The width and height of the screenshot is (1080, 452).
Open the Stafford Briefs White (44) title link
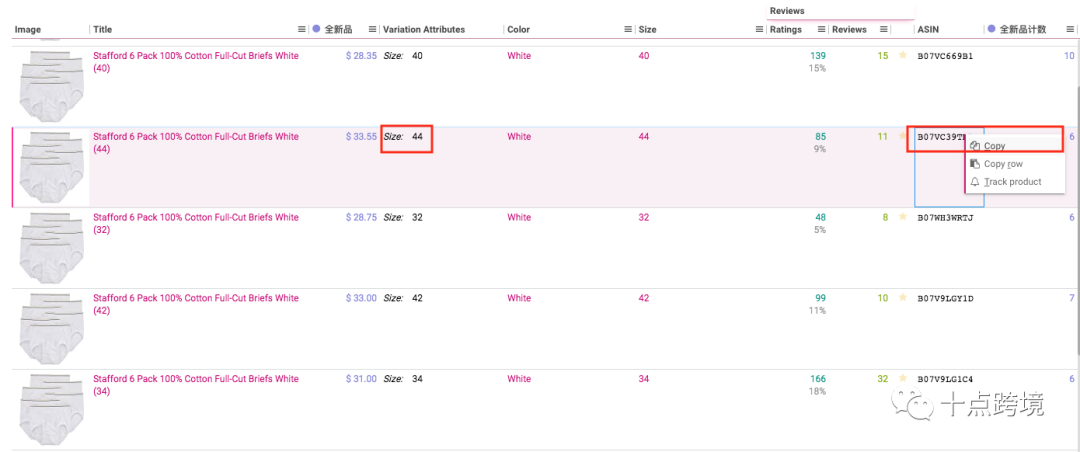point(196,143)
